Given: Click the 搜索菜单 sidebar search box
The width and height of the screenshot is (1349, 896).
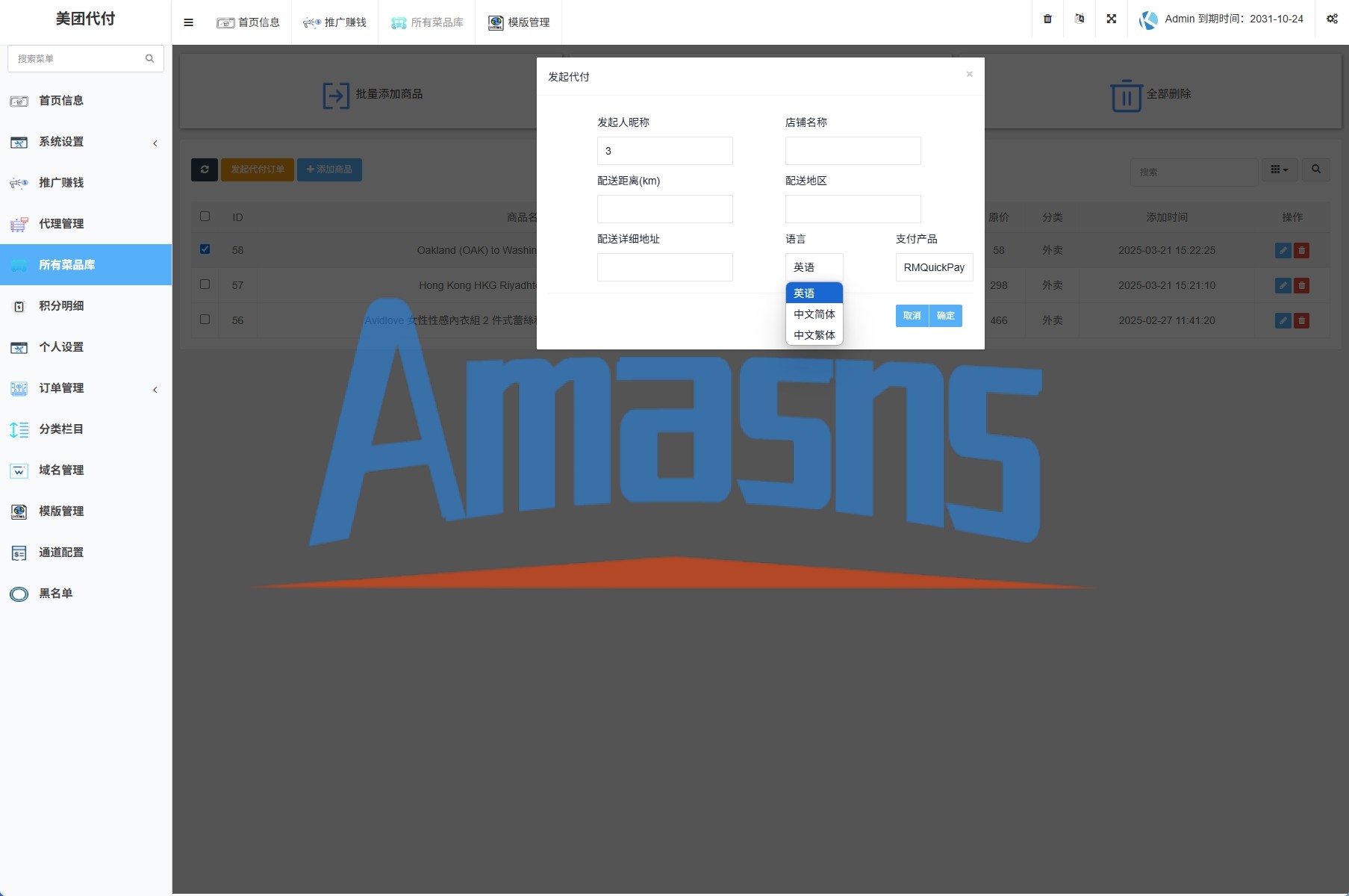Looking at the screenshot, I should point(85,58).
